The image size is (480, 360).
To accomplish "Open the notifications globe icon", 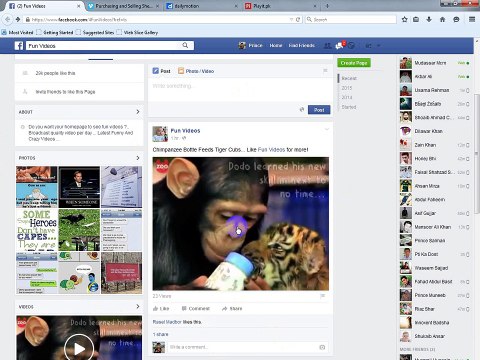I will click(351, 46).
